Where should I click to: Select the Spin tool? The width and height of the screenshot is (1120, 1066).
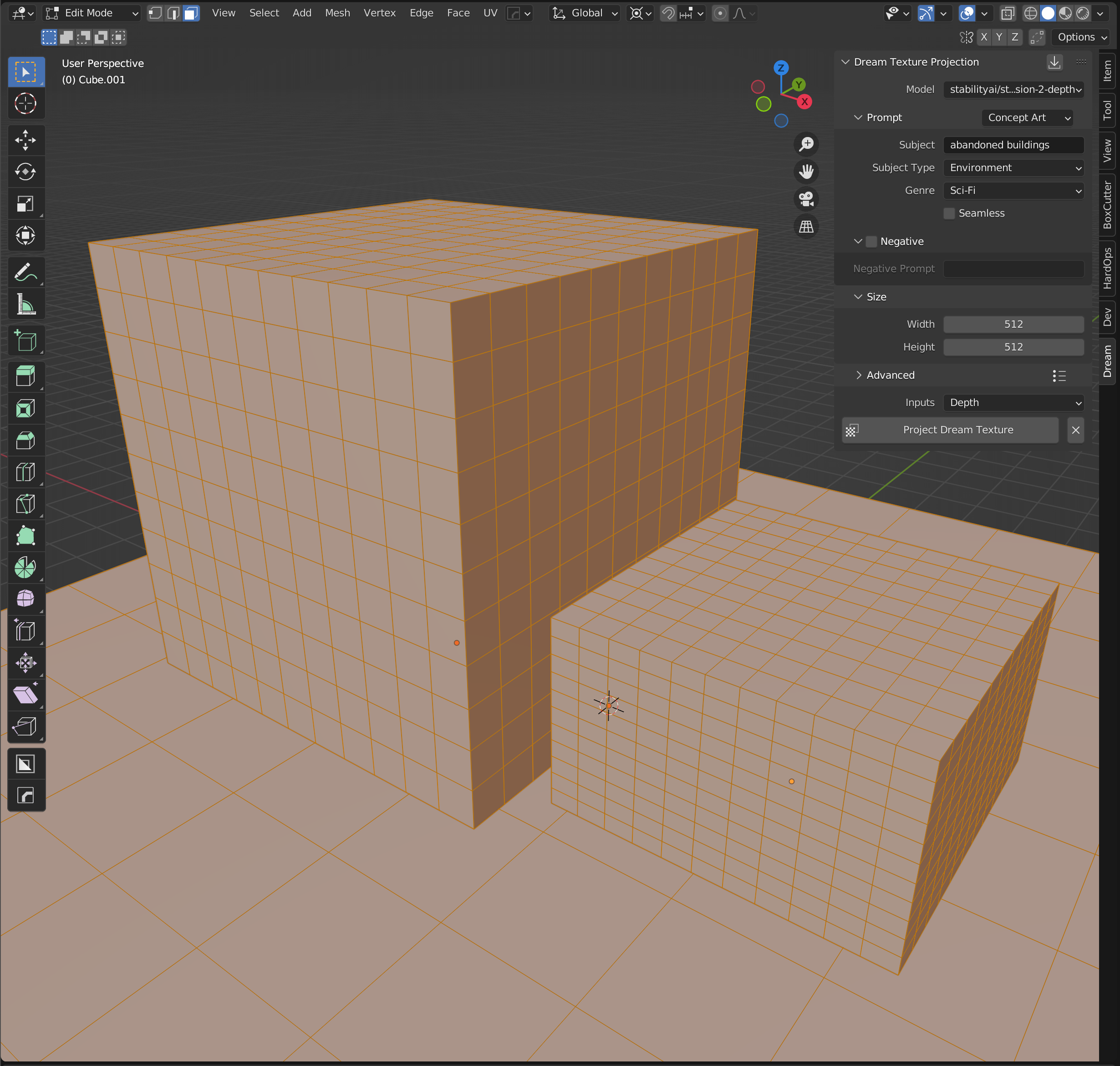[25, 567]
